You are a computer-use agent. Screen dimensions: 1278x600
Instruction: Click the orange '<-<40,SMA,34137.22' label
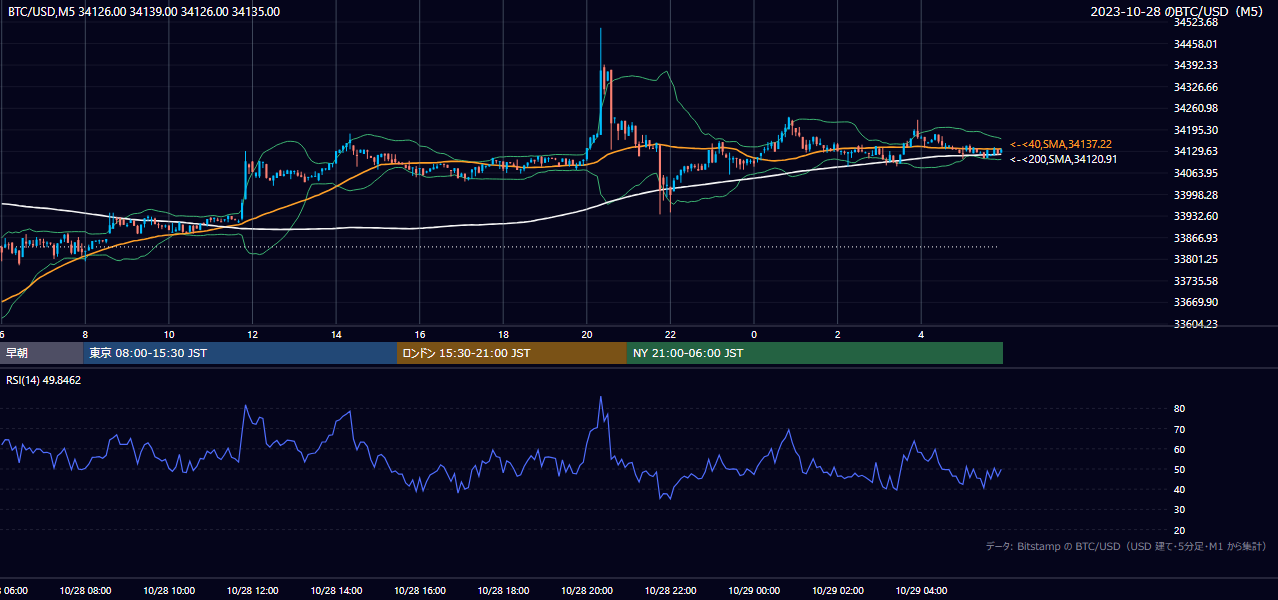pyautogui.click(x=1060, y=144)
